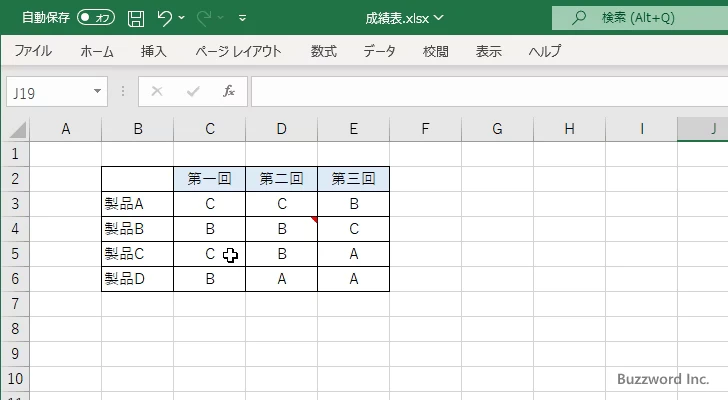Screen dimensions: 728x400
Task: Click cell containing 第二回
Action: point(281,179)
